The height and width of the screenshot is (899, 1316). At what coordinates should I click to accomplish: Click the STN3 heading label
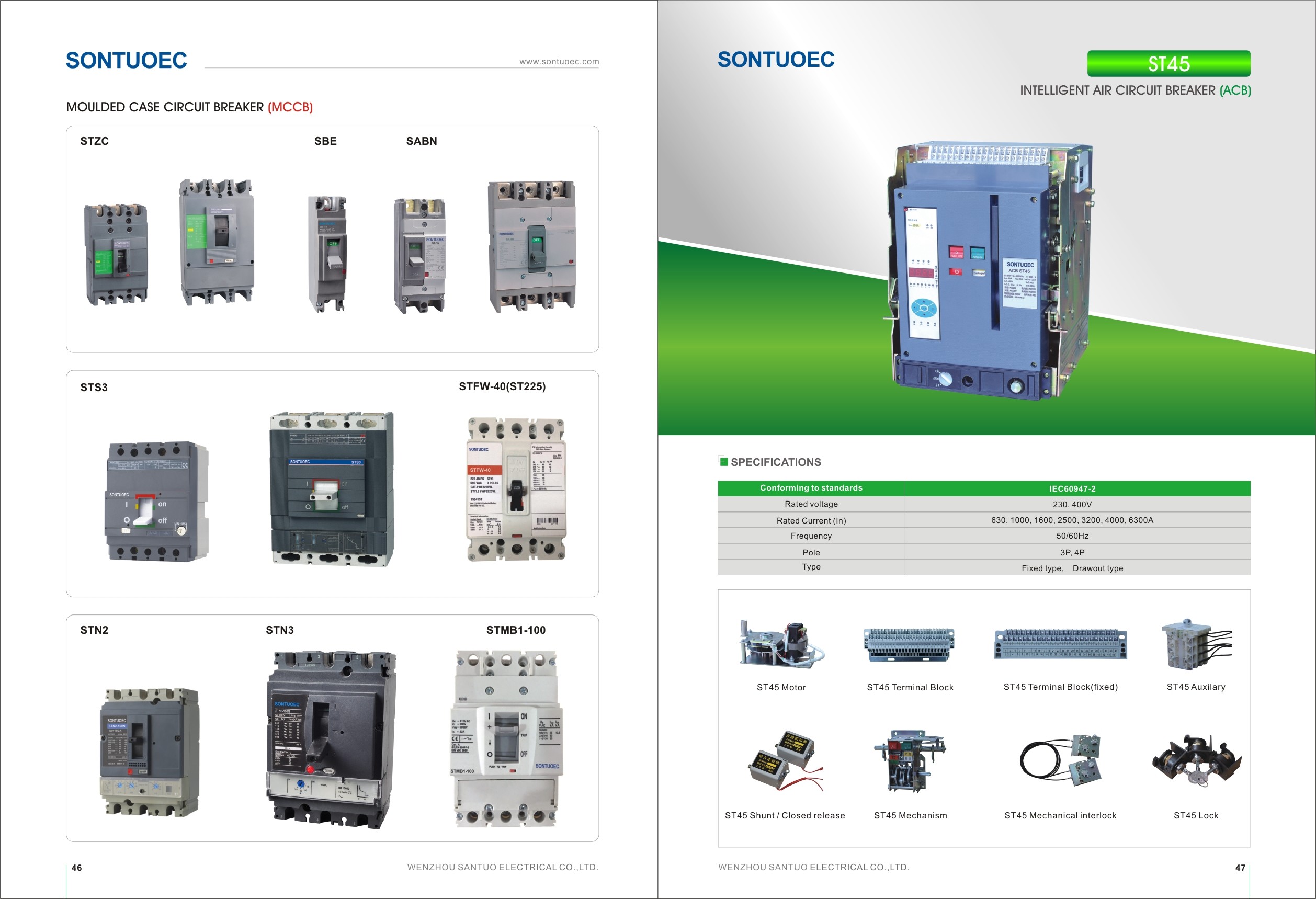pos(280,630)
